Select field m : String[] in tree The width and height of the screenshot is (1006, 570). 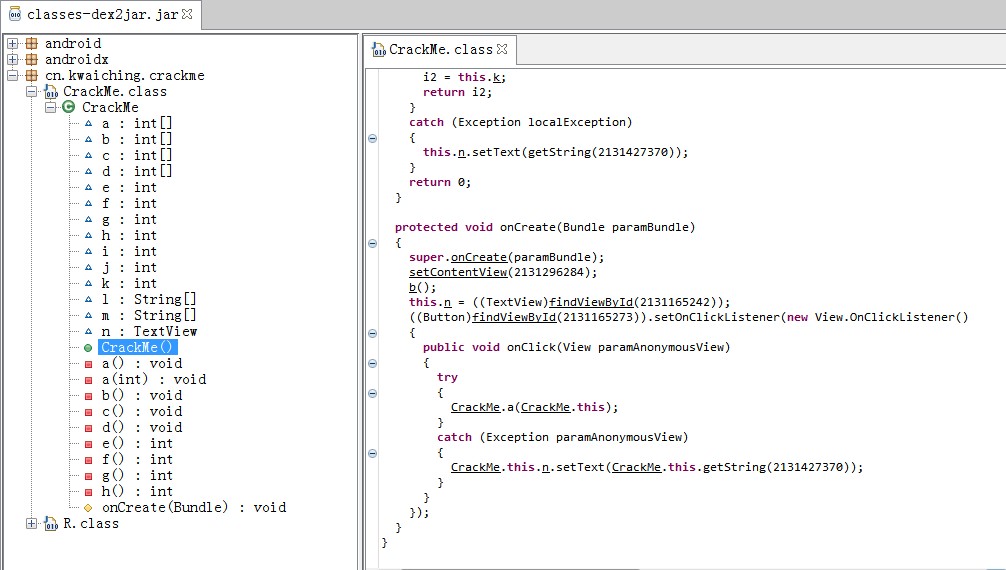[x=149, y=315]
